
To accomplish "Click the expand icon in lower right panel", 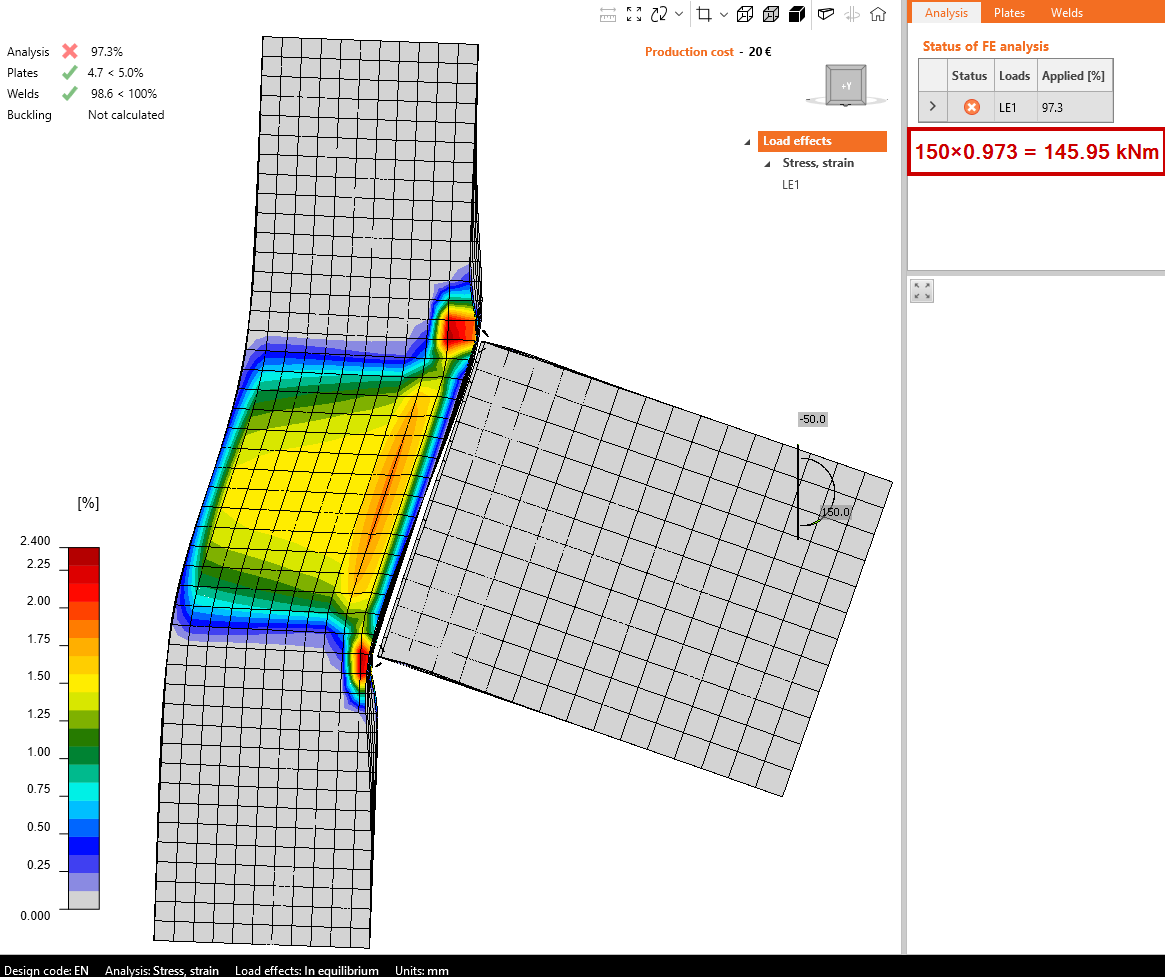I will 922,291.
